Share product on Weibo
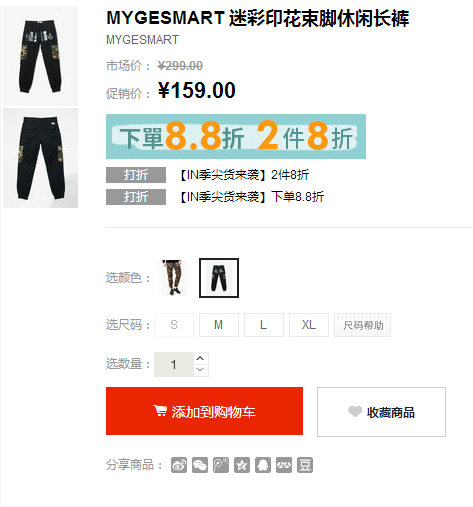This screenshot has width=473, height=507. 179,465
